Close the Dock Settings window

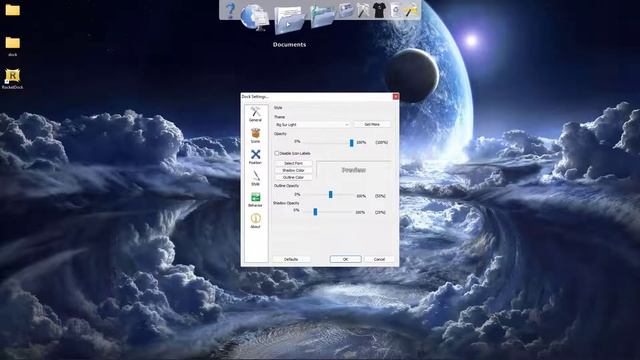pos(395,96)
